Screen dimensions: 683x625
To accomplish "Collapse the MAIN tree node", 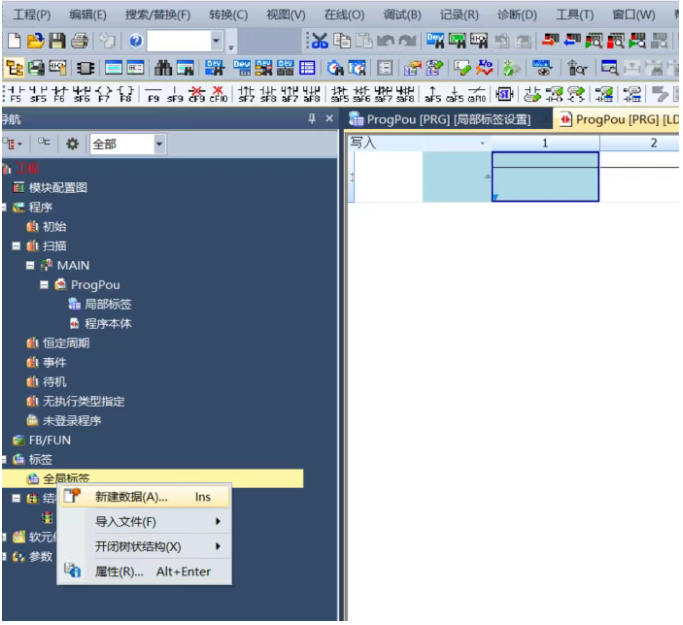I will click(30, 266).
